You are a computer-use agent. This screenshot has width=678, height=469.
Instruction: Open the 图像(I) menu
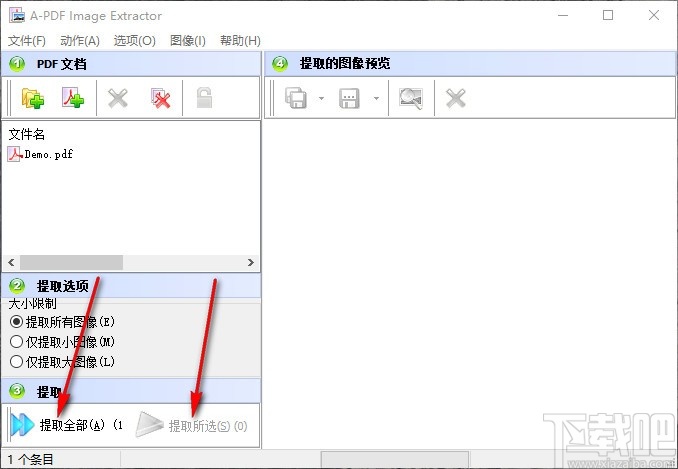(x=188, y=41)
